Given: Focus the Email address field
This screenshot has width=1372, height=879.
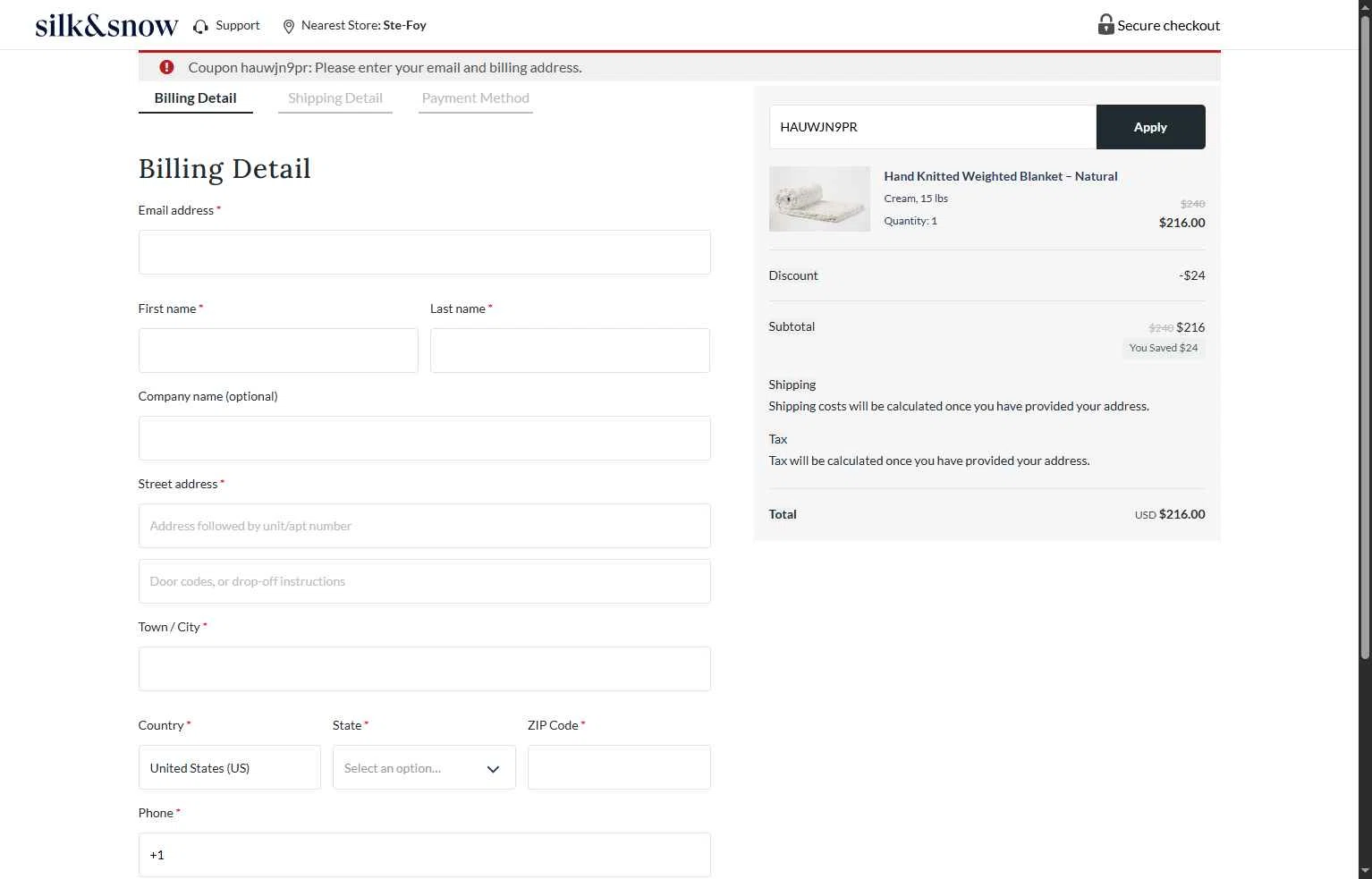Looking at the screenshot, I should 425,252.
